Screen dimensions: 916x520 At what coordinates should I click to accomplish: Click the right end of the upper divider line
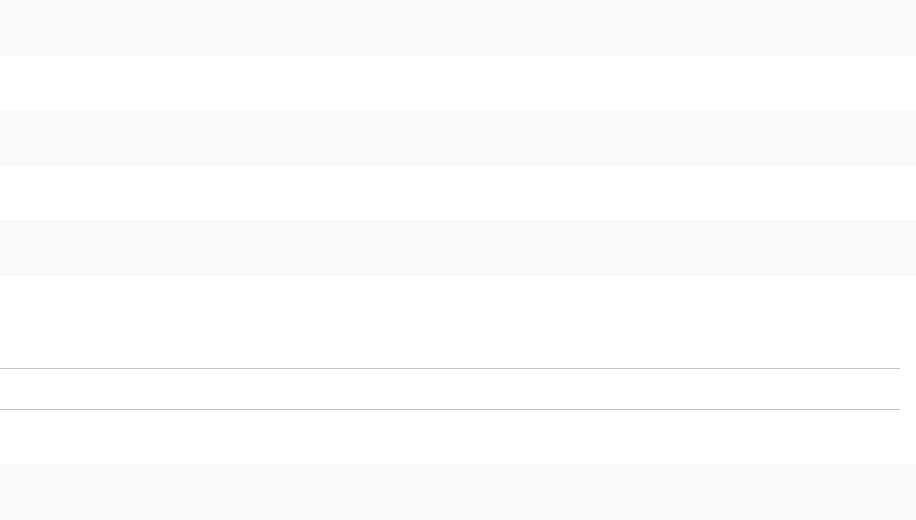[x=893, y=368]
